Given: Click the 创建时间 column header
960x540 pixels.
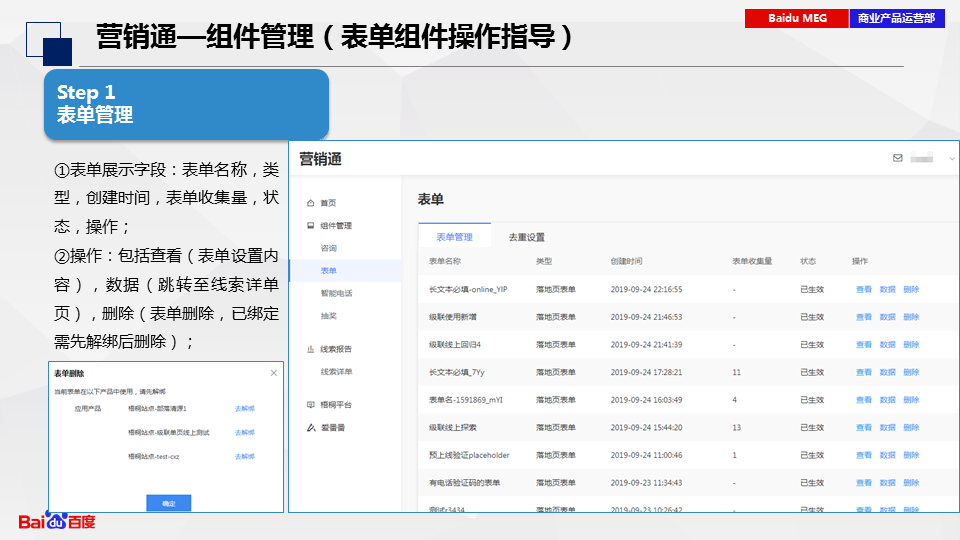Looking at the screenshot, I should 626,261.
